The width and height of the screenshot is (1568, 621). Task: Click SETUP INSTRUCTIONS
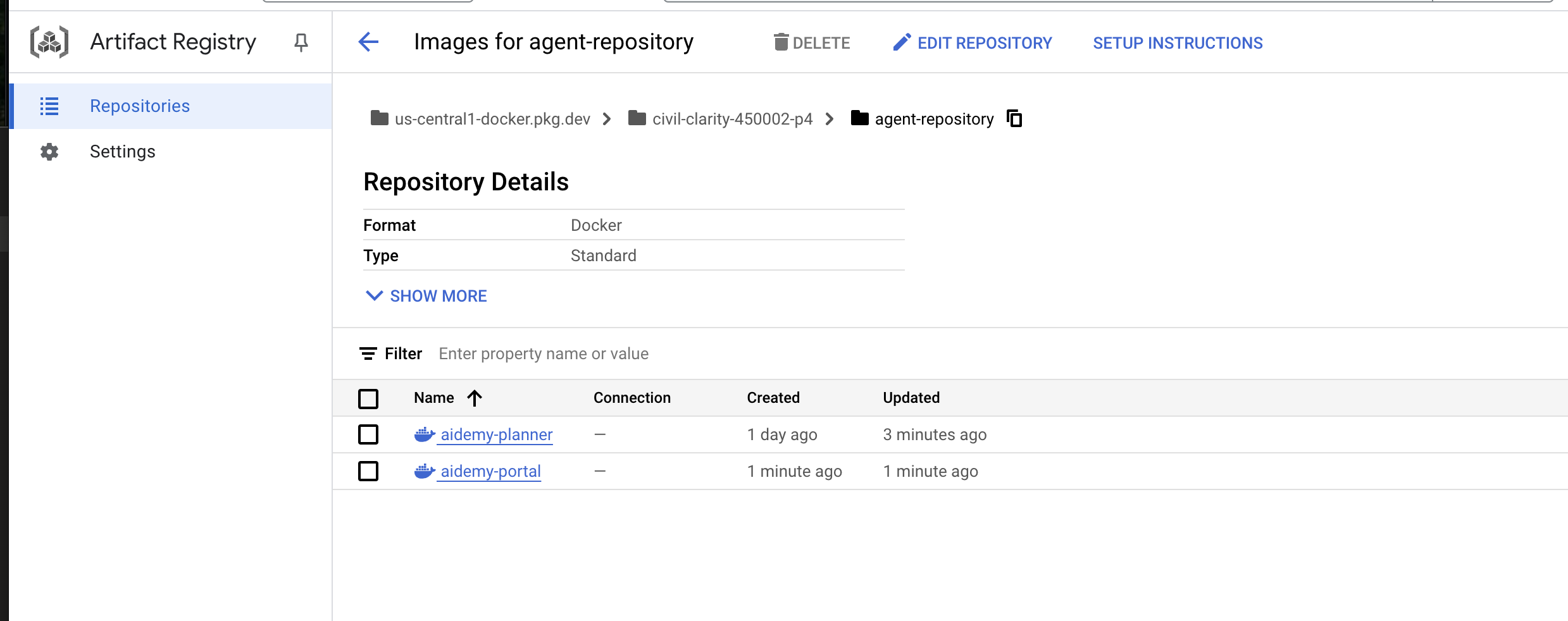1176,42
